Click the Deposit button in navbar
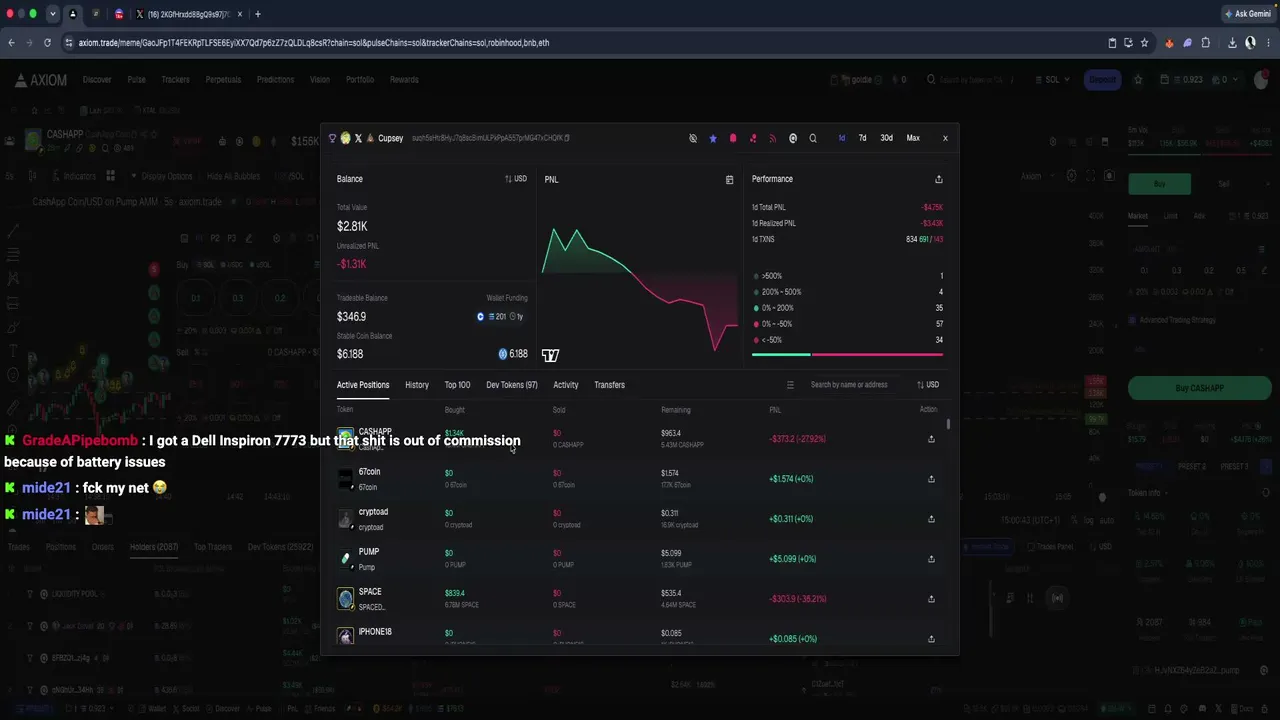The width and height of the screenshot is (1280, 720). click(1102, 80)
